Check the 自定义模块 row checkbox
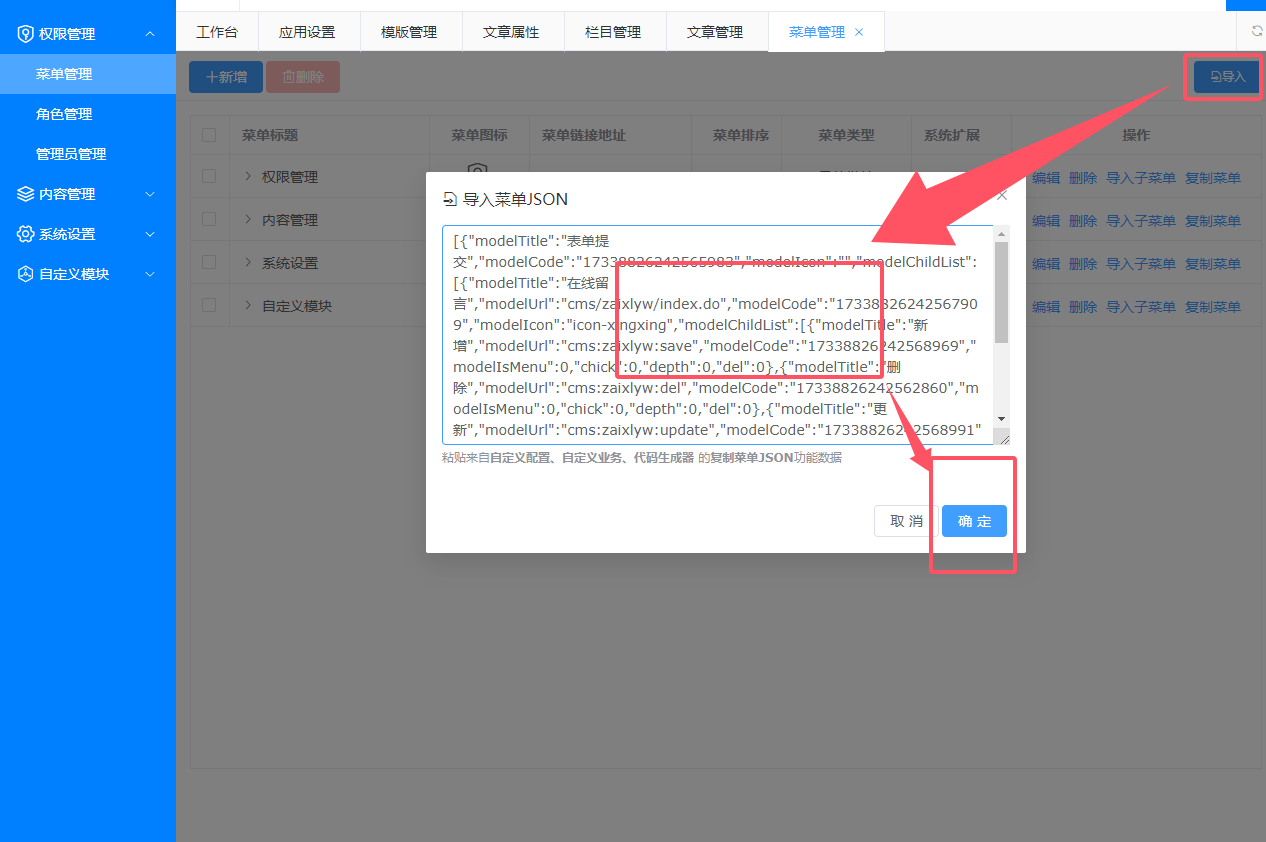 [x=209, y=305]
